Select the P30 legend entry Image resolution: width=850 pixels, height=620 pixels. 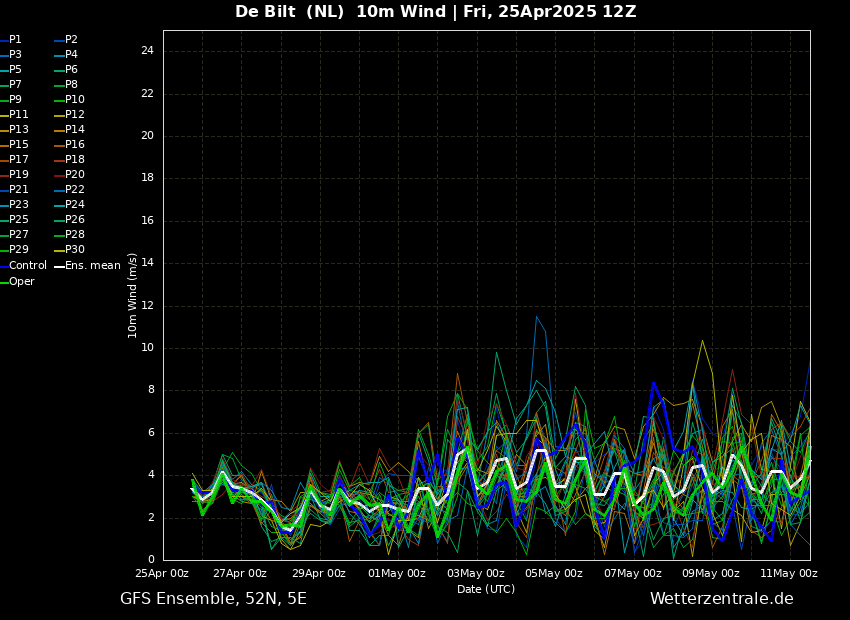coord(74,250)
